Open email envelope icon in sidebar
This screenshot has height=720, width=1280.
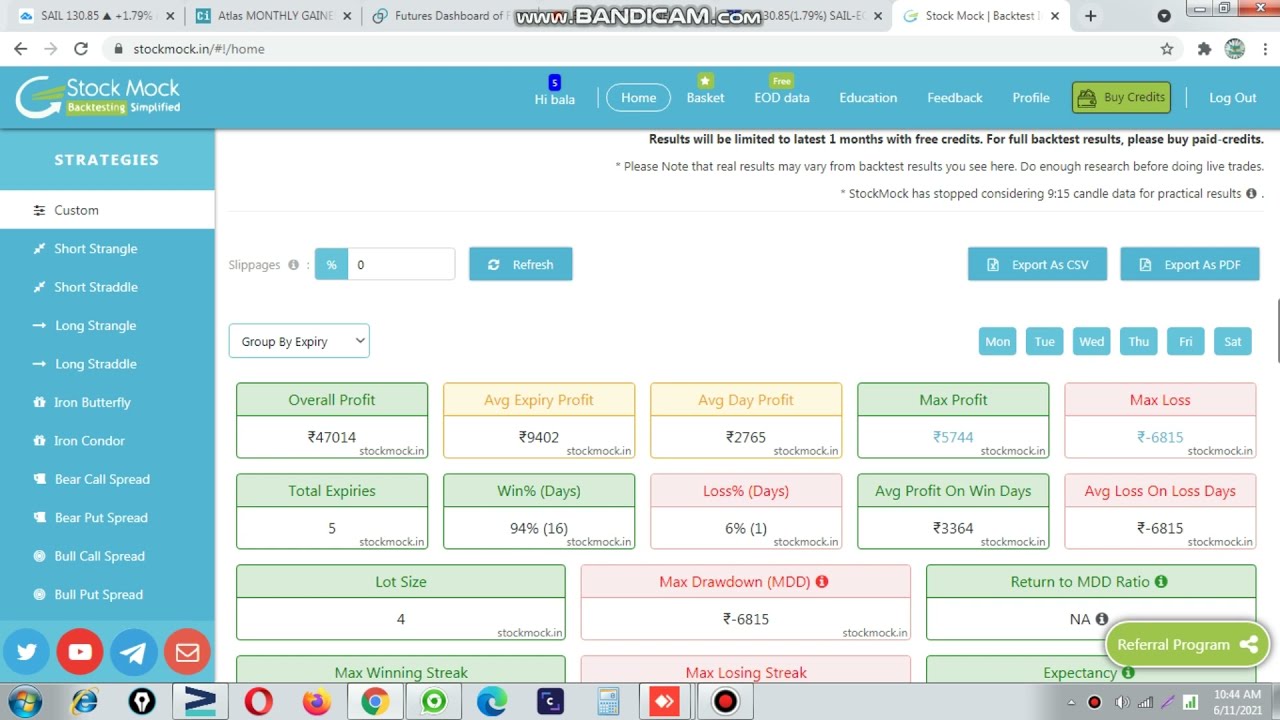coord(187,652)
